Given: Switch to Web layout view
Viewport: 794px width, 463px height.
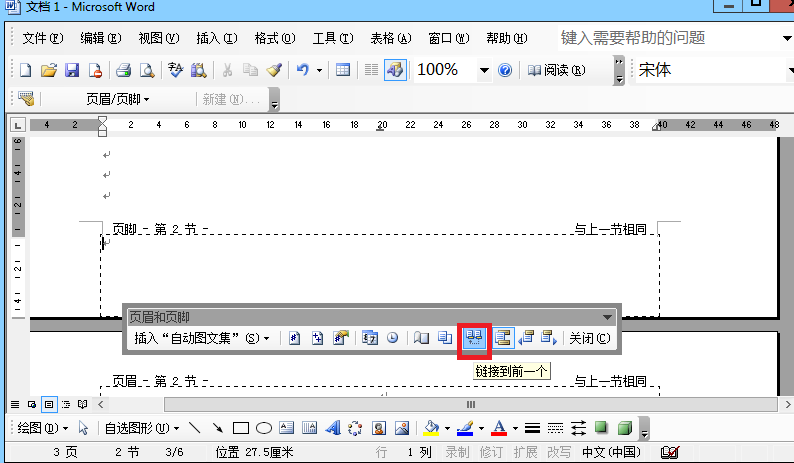Looking at the screenshot, I should 32,404.
